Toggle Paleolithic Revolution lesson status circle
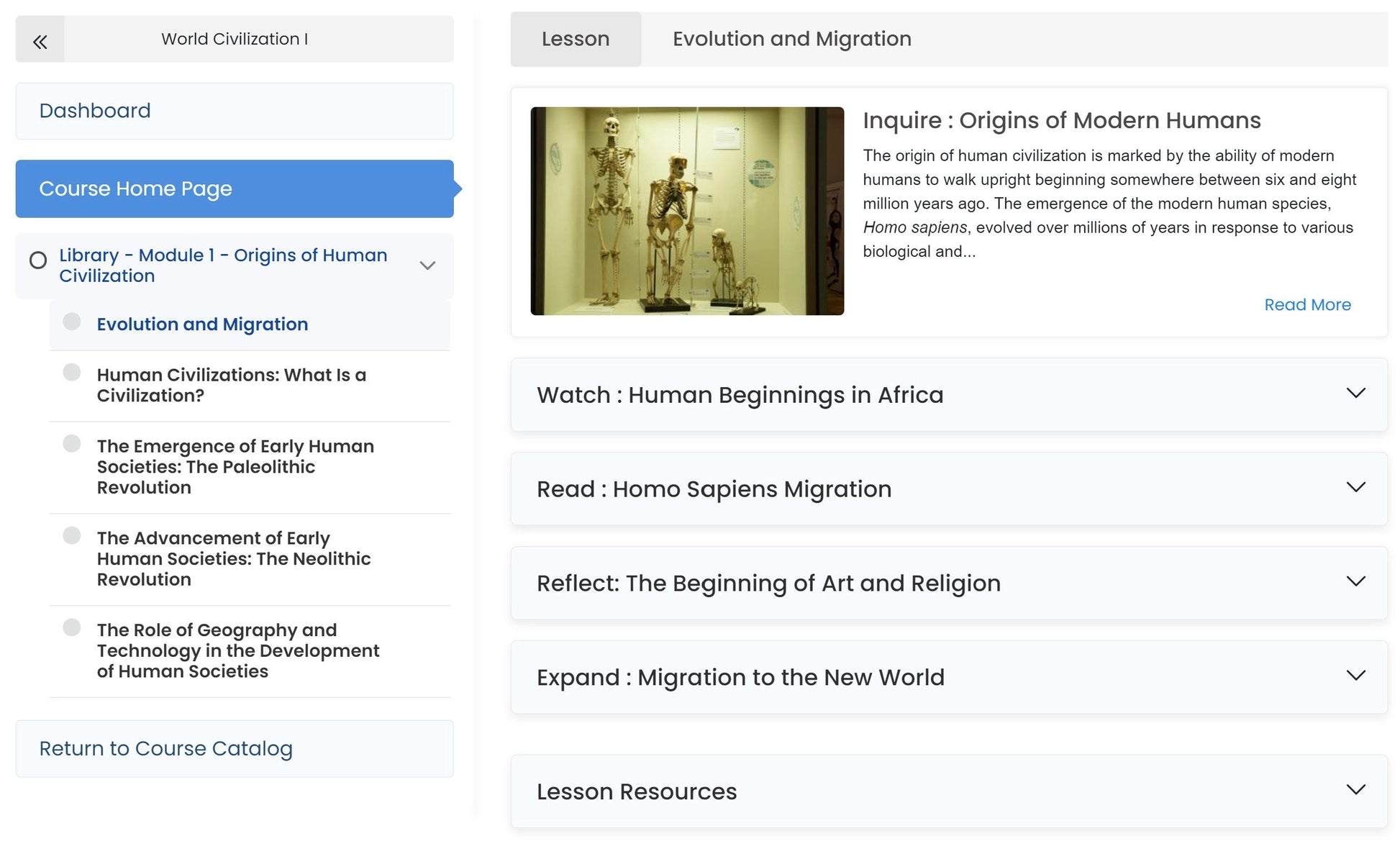The image size is (1400, 849). [72, 443]
